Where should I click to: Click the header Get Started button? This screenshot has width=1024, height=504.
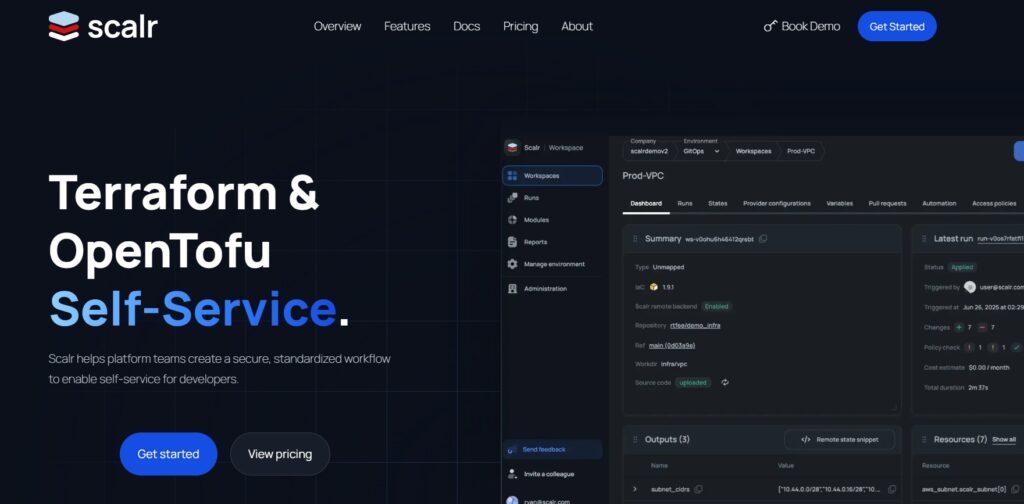pyautogui.click(x=897, y=26)
